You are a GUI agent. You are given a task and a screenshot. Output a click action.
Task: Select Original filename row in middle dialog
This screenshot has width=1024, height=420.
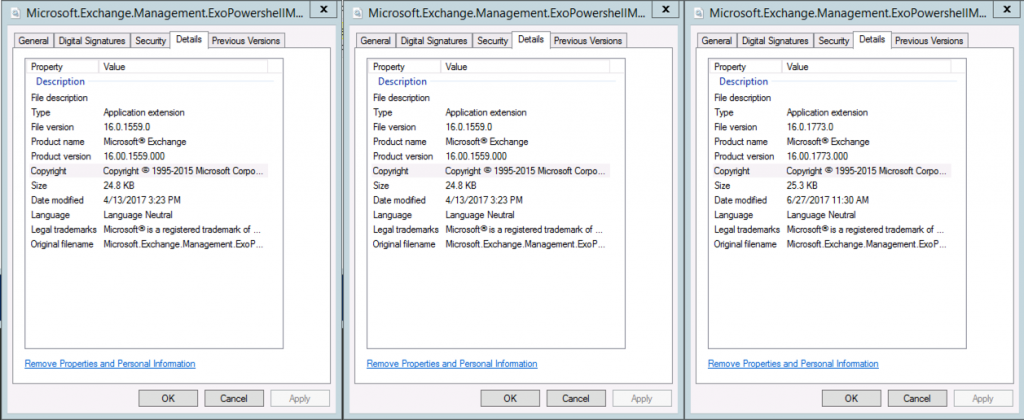coord(489,244)
